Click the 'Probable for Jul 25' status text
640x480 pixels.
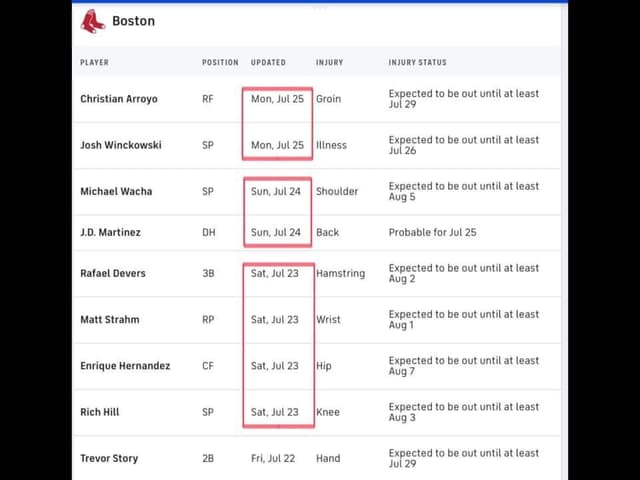pos(432,232)
